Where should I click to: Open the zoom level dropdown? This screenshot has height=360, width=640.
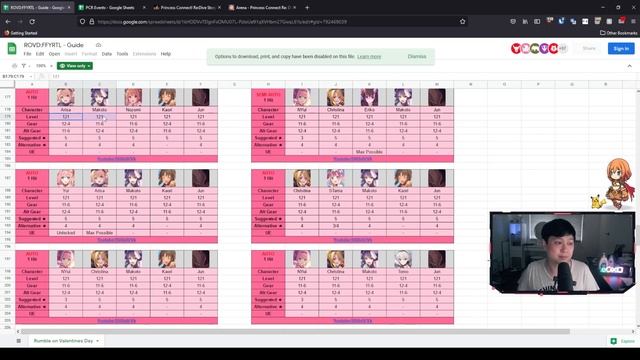[x=44, y=66]
